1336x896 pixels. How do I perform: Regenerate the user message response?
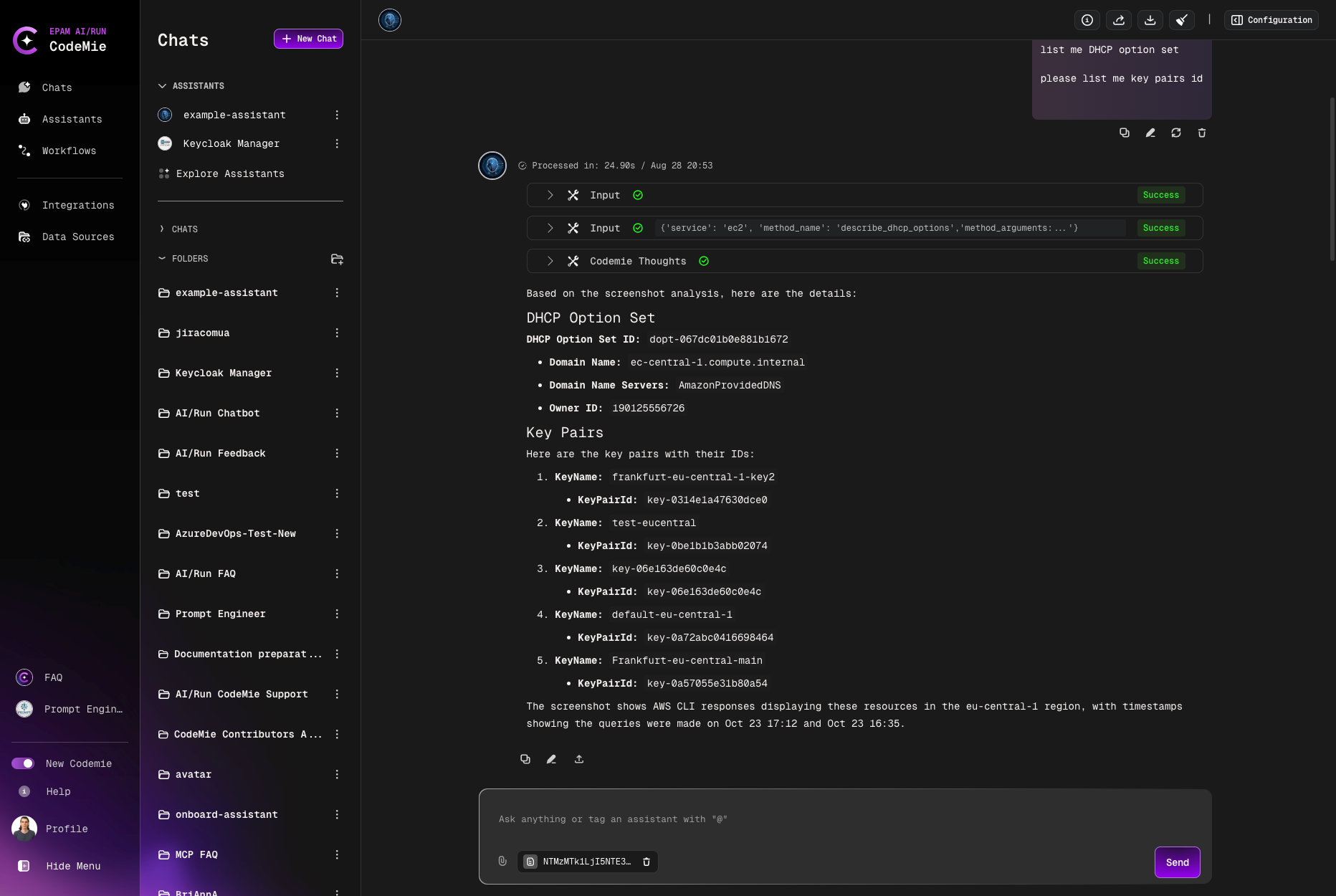point(1176,133)
